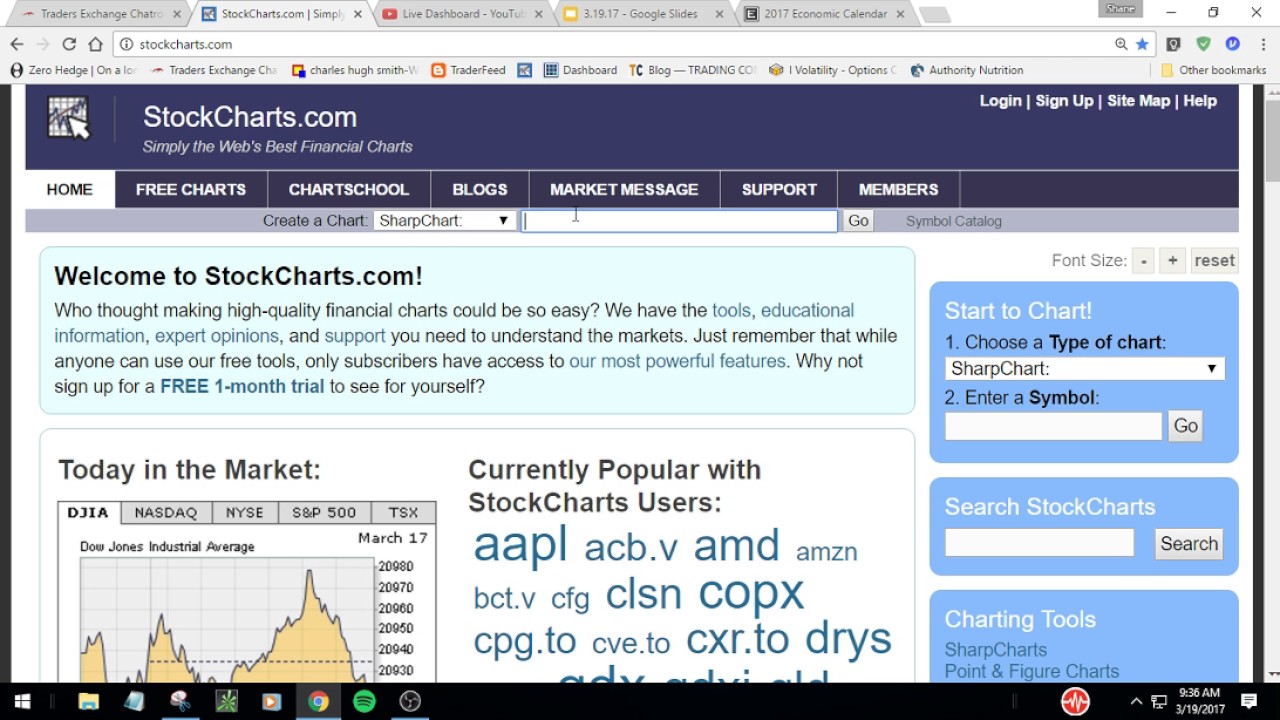This screenshot has height=720, width=1280.
Task: Open File Explorer from taskbar
Action: (x=88, y=701)
